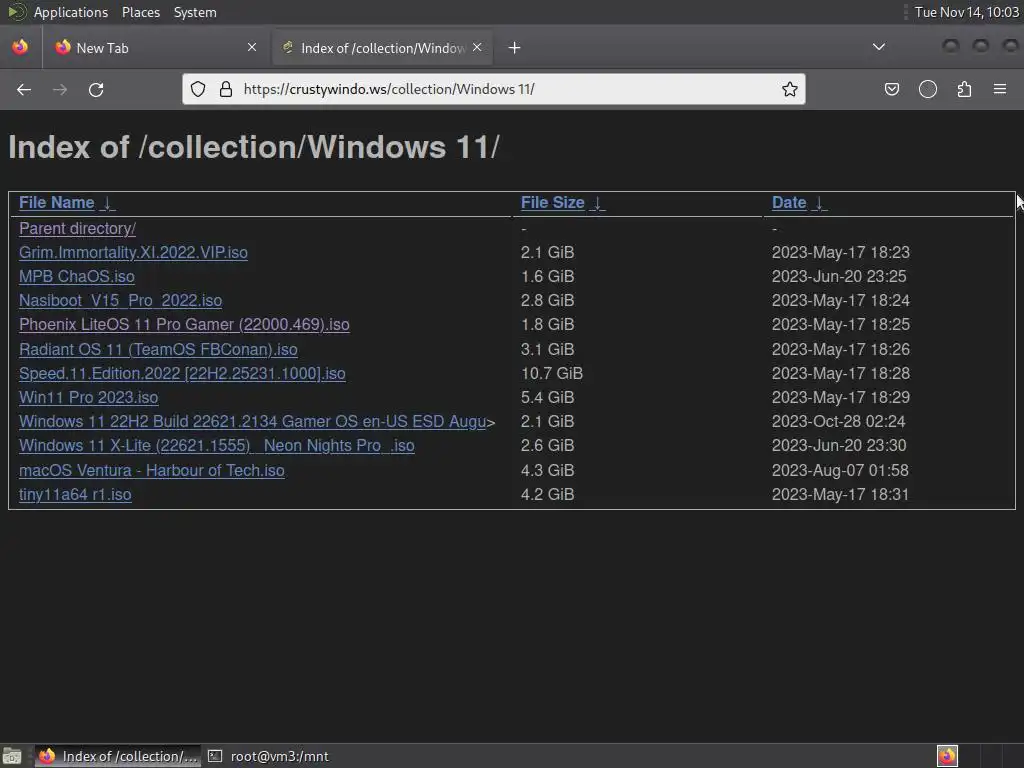The height and width of the screenshot is (768, 1024).
Task: Open the Firefox hamburger menu
Action: point(1000,89)
